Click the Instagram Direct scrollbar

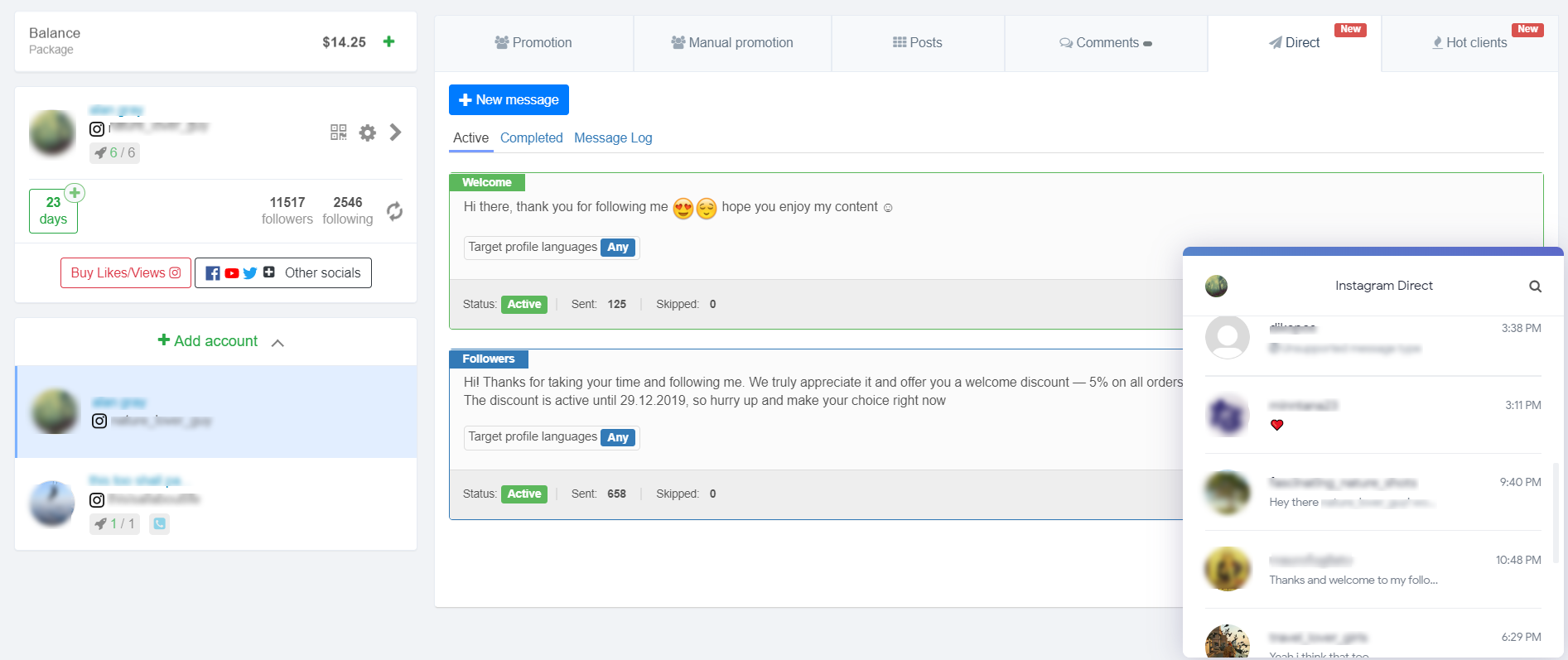point(1556,513)
